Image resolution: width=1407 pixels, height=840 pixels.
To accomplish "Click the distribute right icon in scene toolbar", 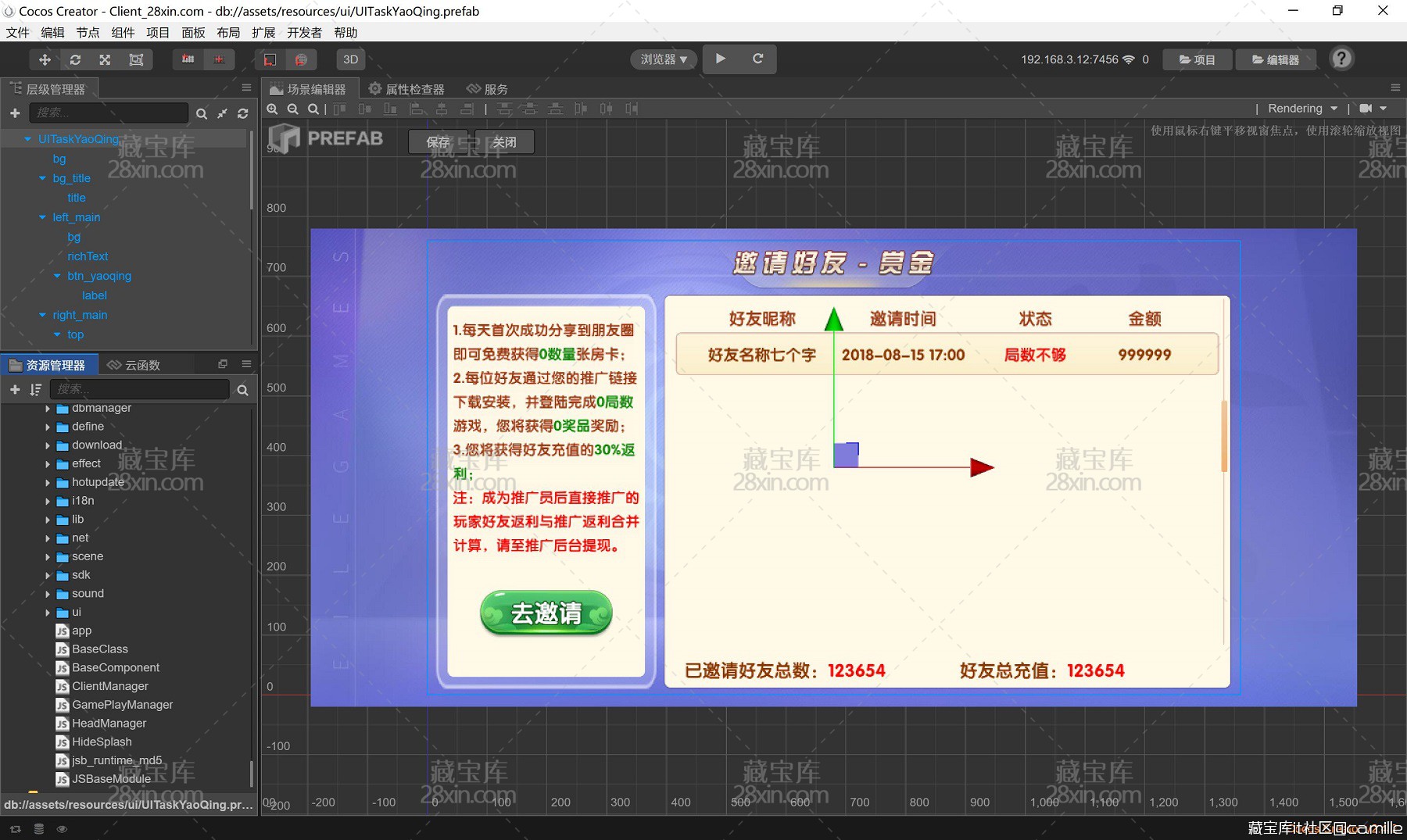I will pyautogui.click(x=632, y=109).
